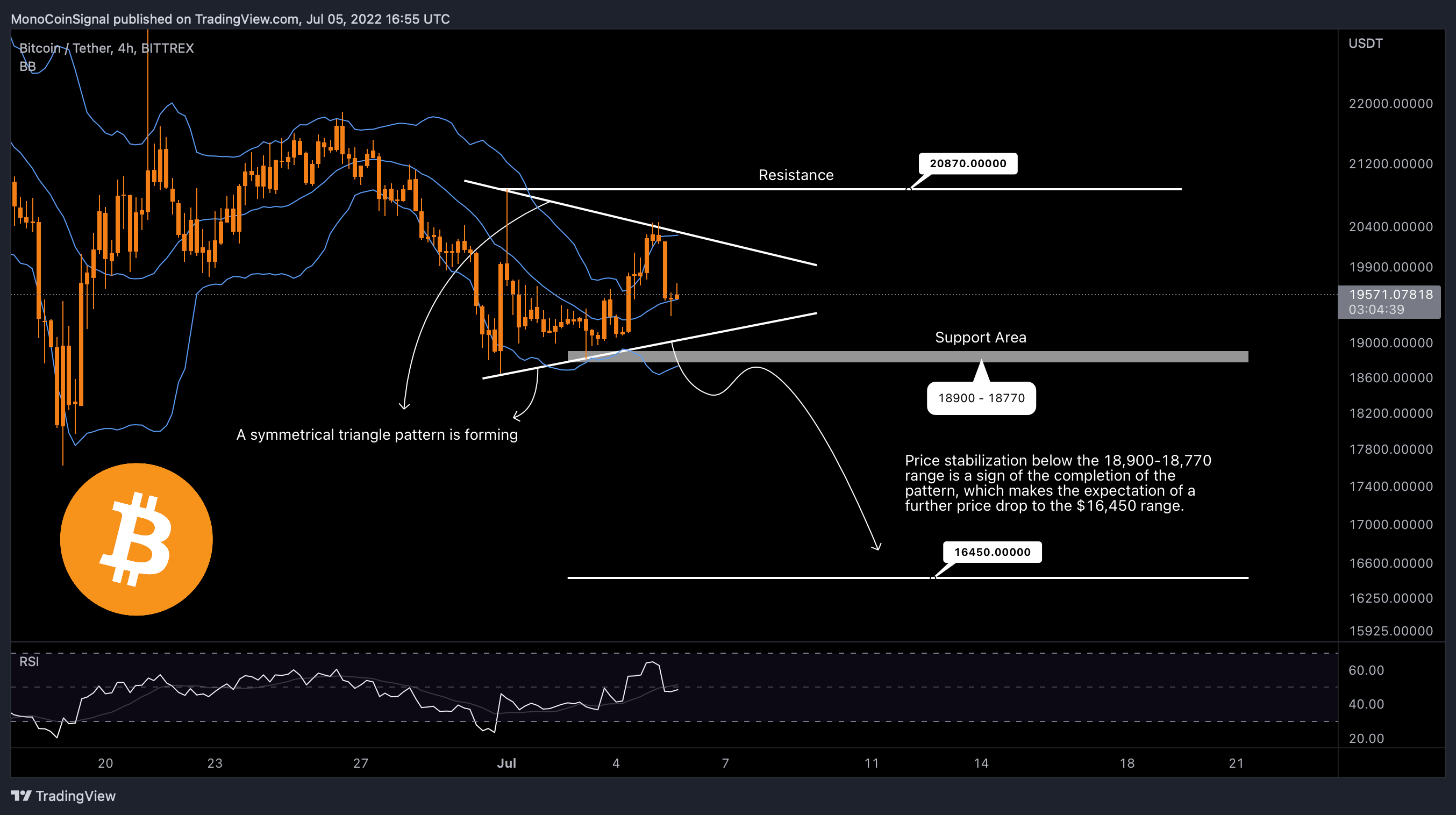Click the Jul label on time axis

click(506, 763)
